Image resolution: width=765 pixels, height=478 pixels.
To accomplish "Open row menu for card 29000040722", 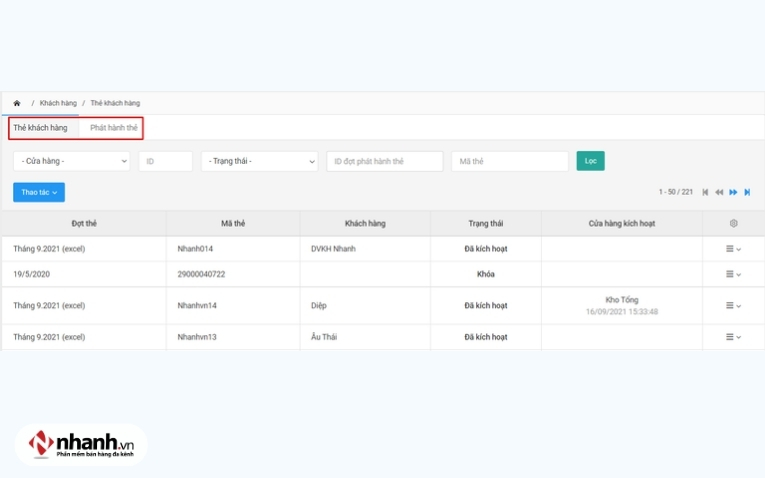I will pyautogui.click(x=733, y=274).
